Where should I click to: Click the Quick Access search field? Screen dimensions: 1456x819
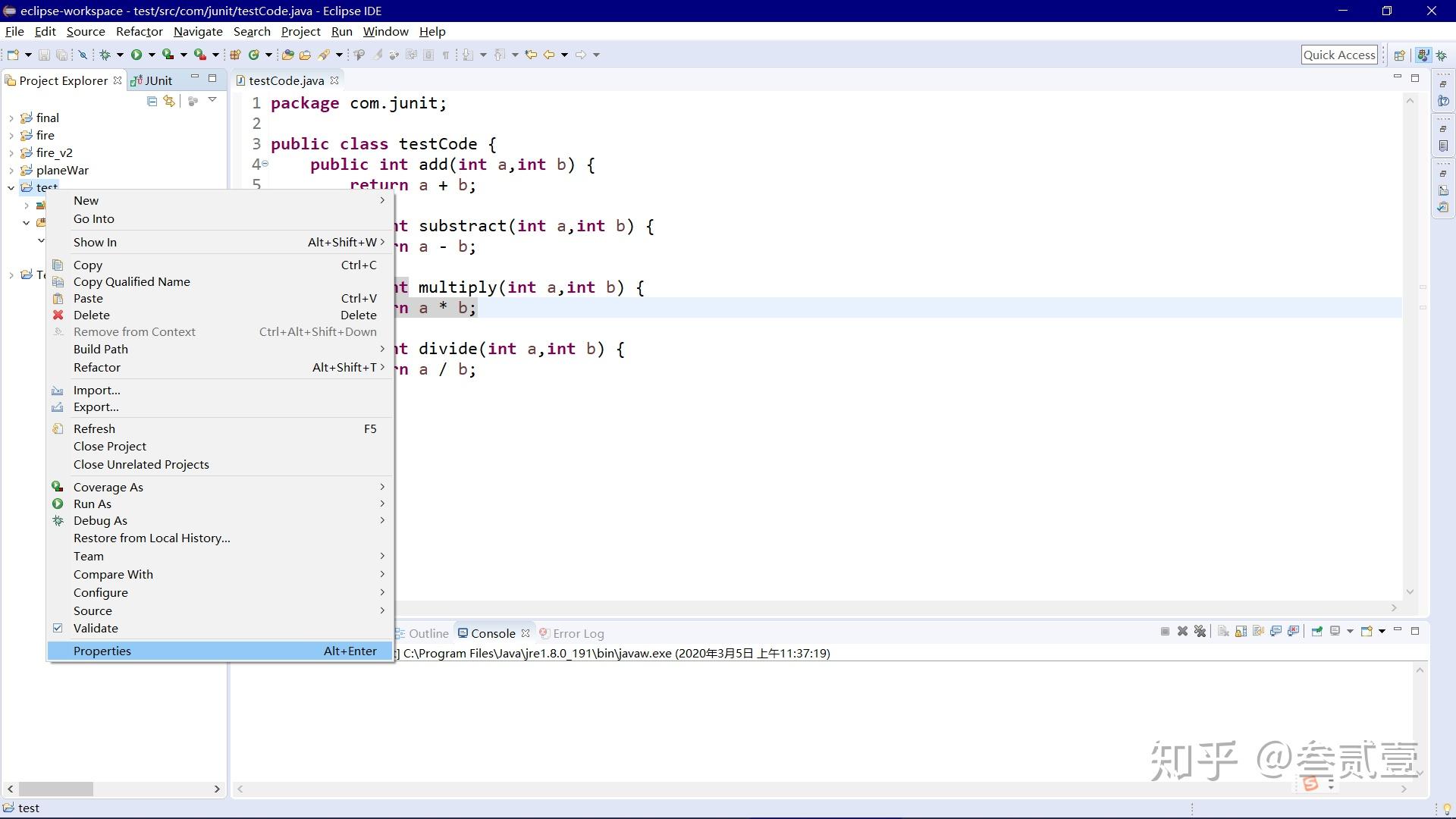[1339, 55]
